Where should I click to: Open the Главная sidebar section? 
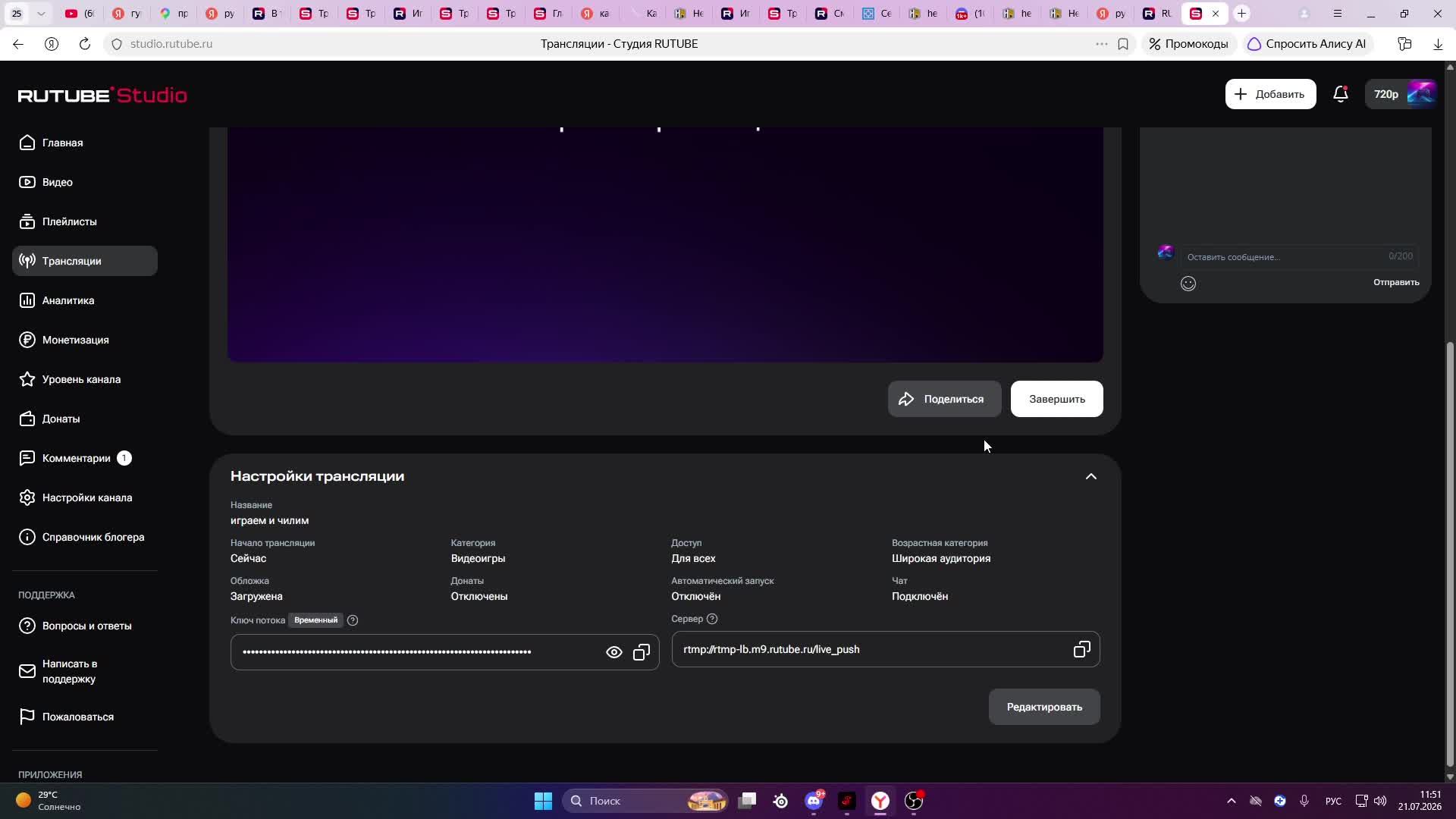pyautogui.click(x=85, y=143)
